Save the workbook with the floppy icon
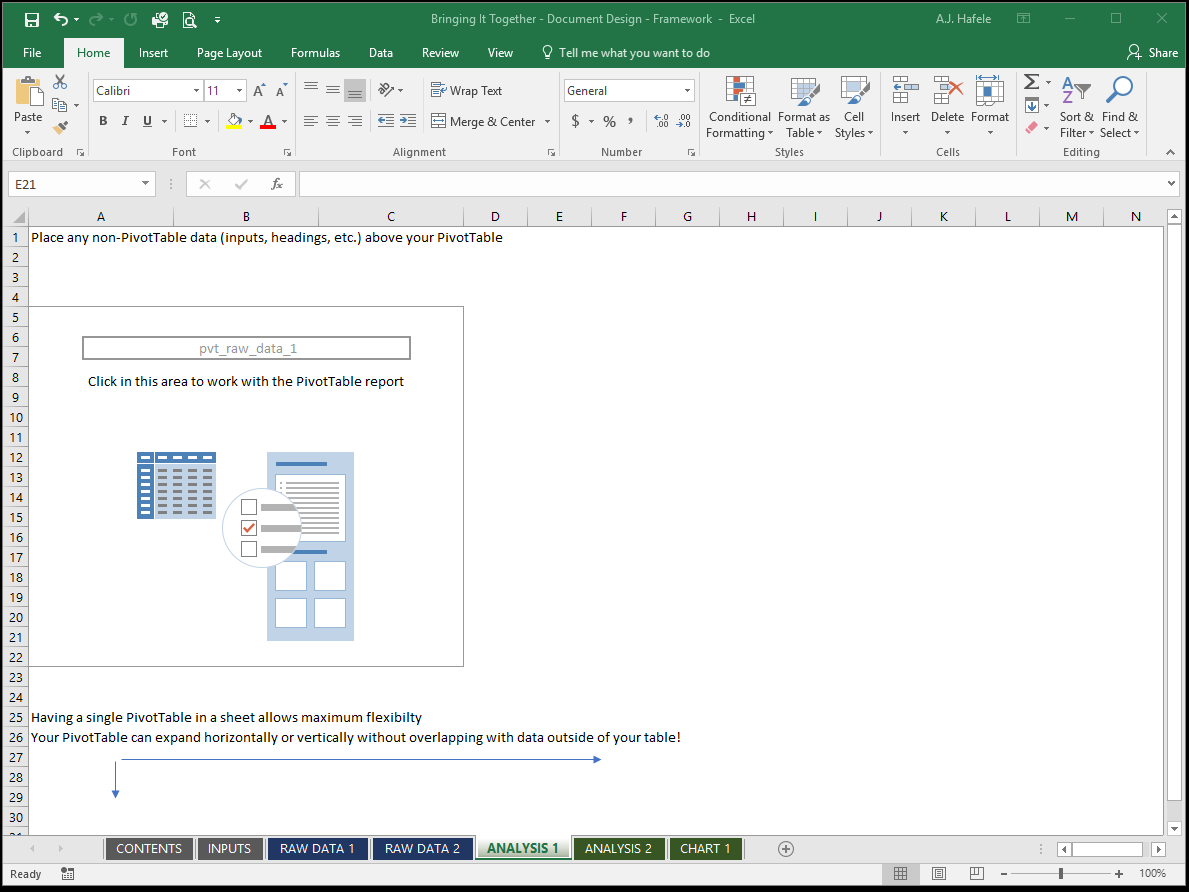 click(32, 19)
